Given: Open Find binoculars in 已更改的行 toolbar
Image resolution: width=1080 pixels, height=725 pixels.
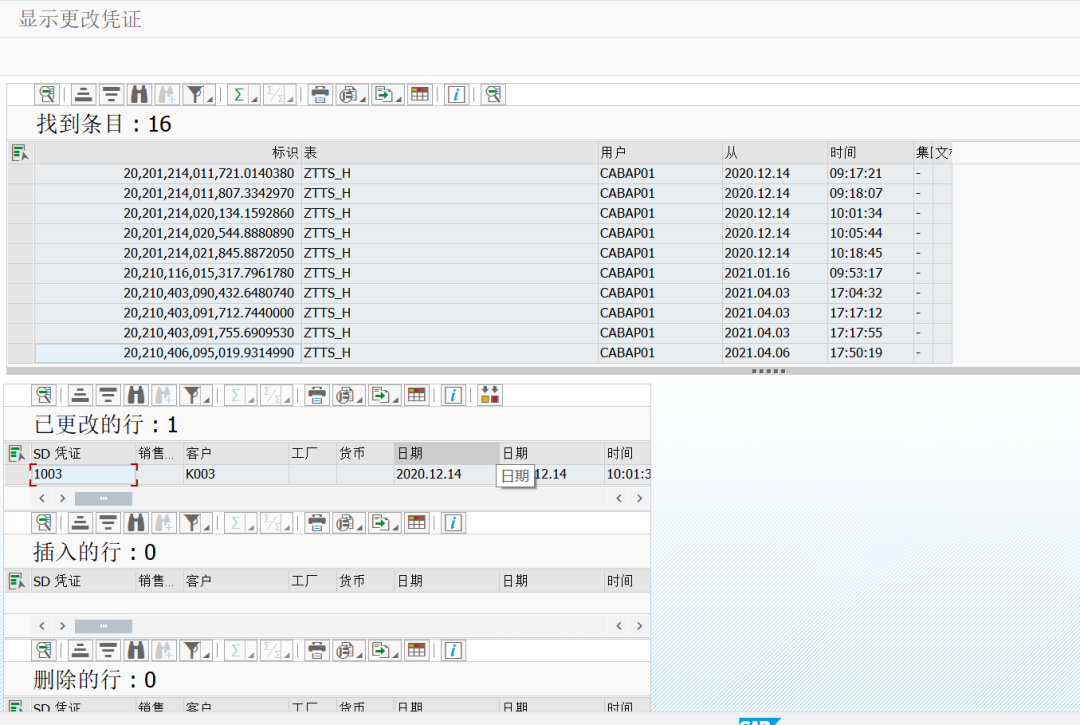Looking at the screenshot, I should tap(136, 395).
